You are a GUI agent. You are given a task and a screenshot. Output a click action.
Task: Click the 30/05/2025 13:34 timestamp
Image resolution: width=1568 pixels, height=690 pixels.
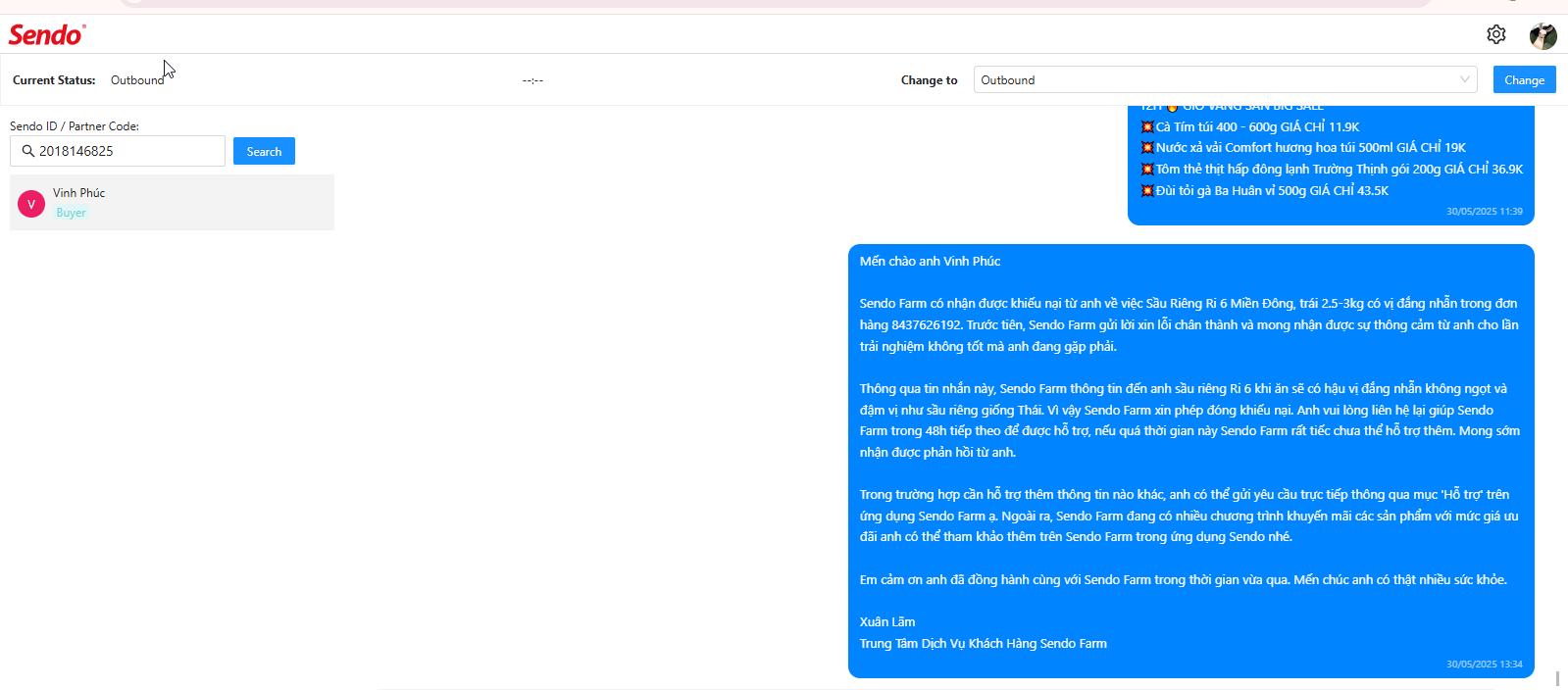point(1484,665)
